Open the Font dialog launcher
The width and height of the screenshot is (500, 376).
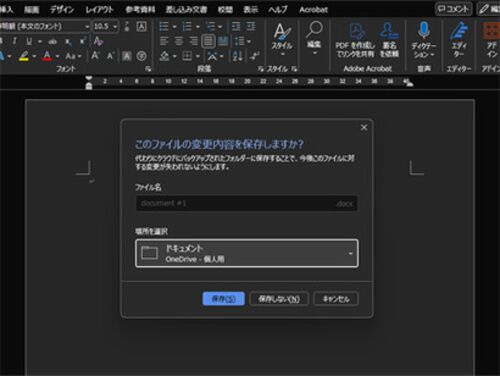click(x=148, y=69)
